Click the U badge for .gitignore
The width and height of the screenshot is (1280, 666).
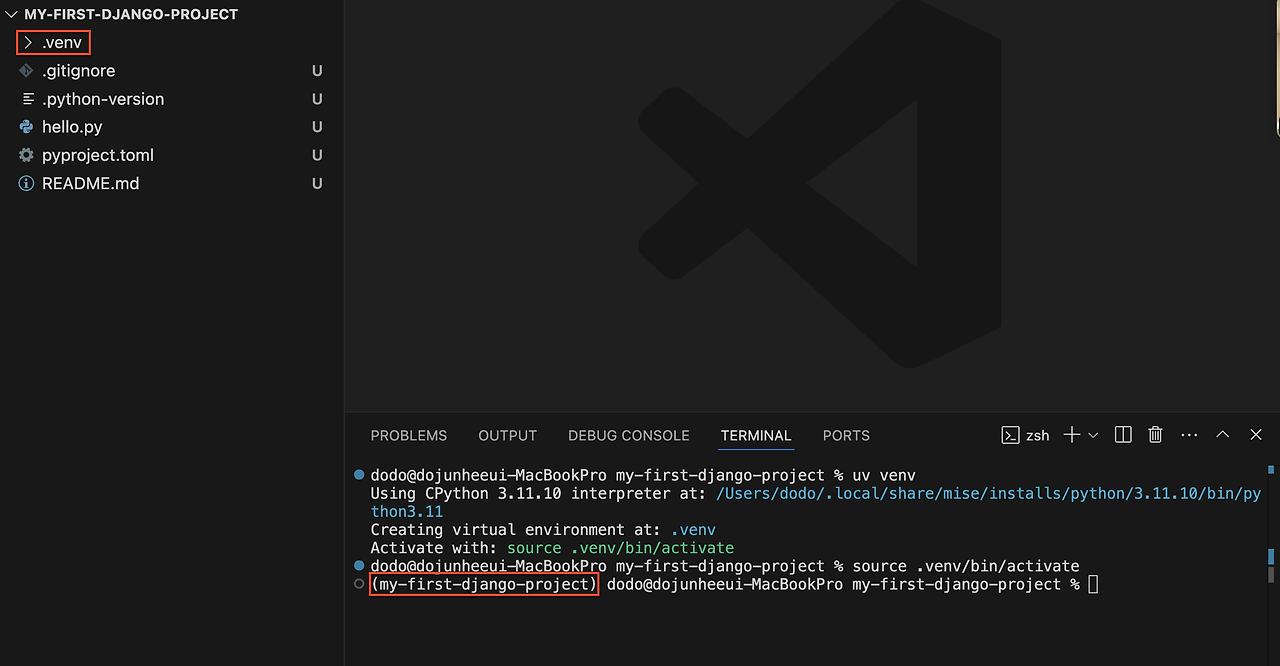click(x=317, y=71)
